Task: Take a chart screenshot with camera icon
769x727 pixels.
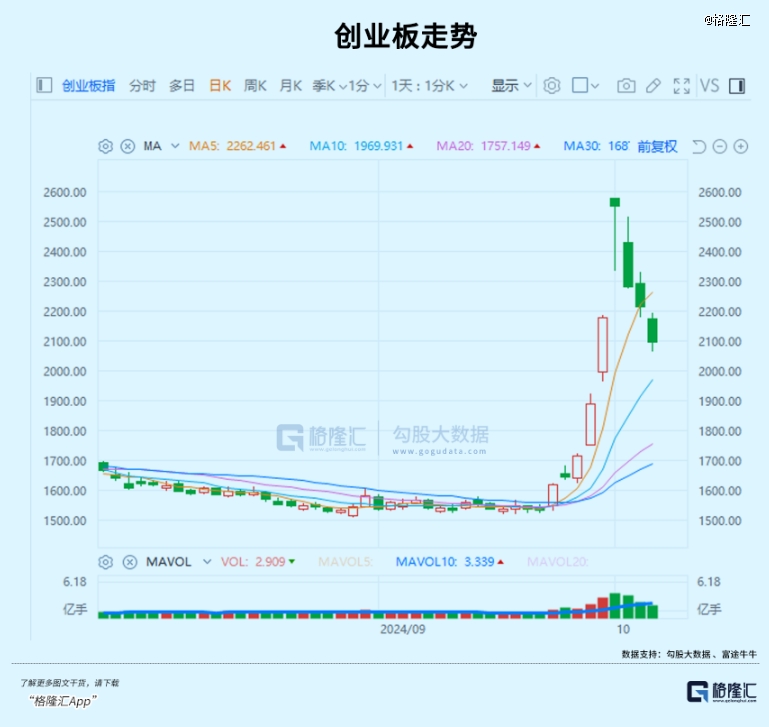Action: click(x=626, y=86)
